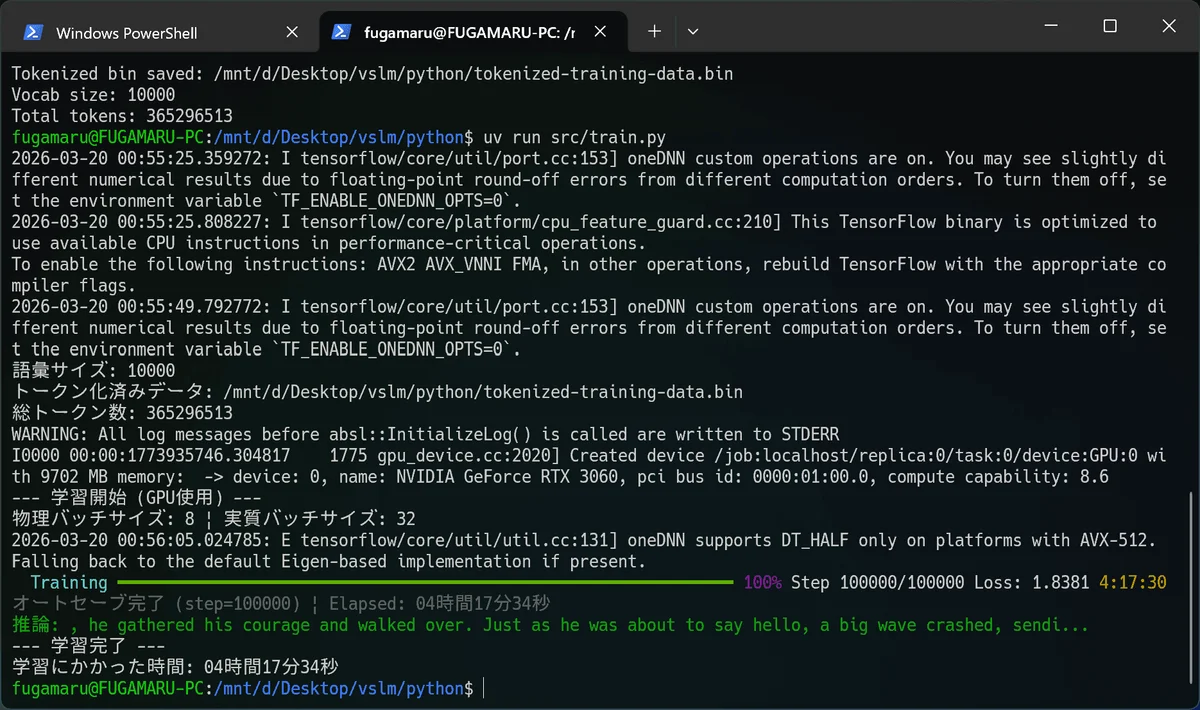The image size is (1200, 710).
Task: Click the green Training progress bar
Action: pyautogui.click(x=425, y=582)
